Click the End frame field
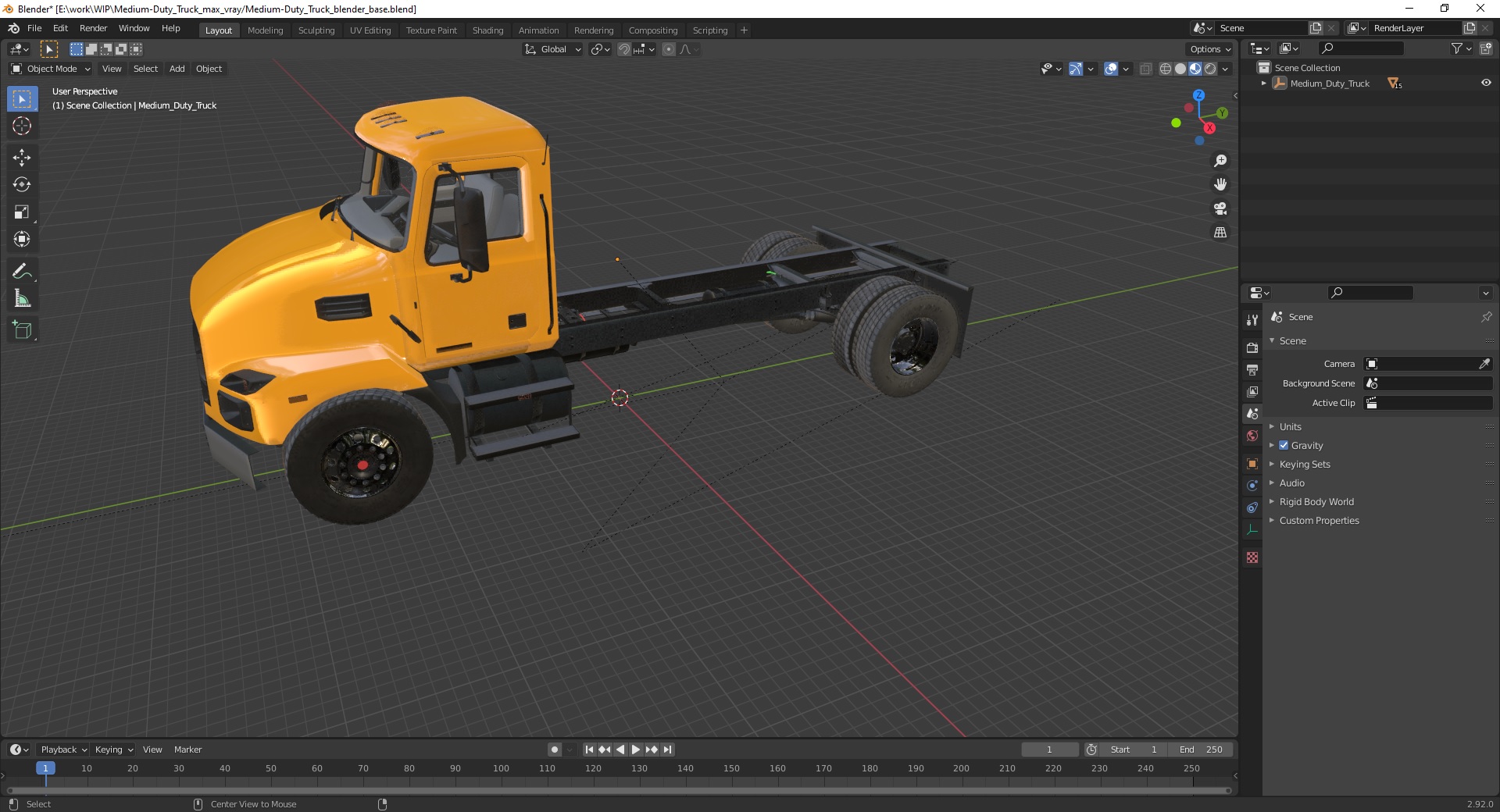This screenshot has height=812, width=1500. tap(1201, 750)
